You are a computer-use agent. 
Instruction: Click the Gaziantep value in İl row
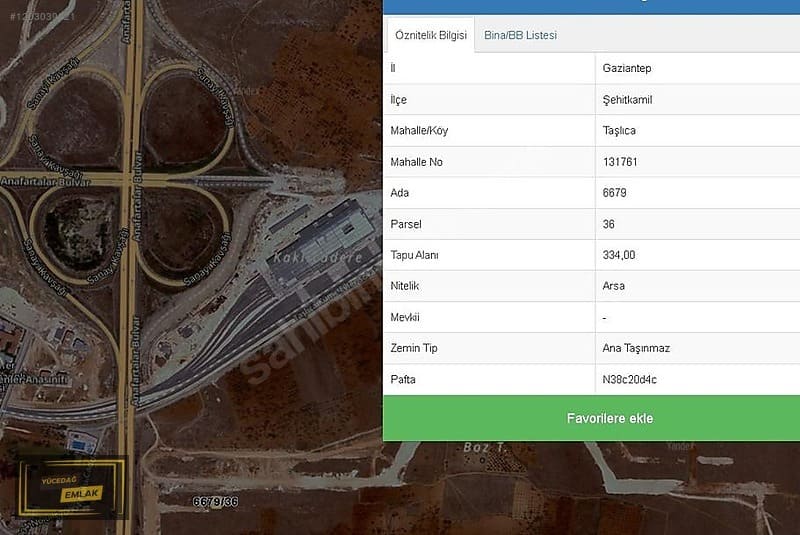click(627, 68)
